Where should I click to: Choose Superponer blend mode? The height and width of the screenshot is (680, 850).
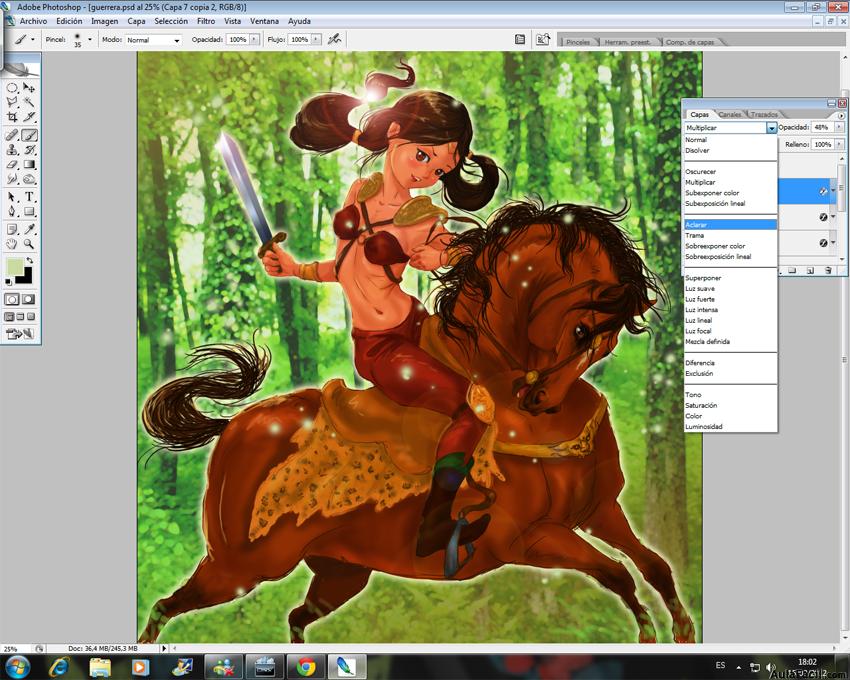click(x=730, y=278)
